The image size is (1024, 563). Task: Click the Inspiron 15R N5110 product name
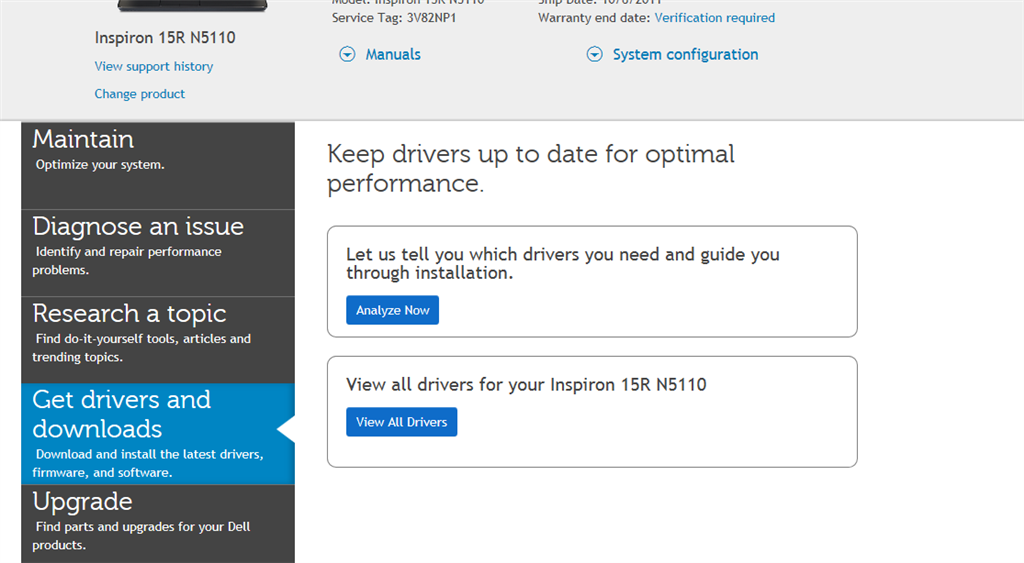coord(165,38)
